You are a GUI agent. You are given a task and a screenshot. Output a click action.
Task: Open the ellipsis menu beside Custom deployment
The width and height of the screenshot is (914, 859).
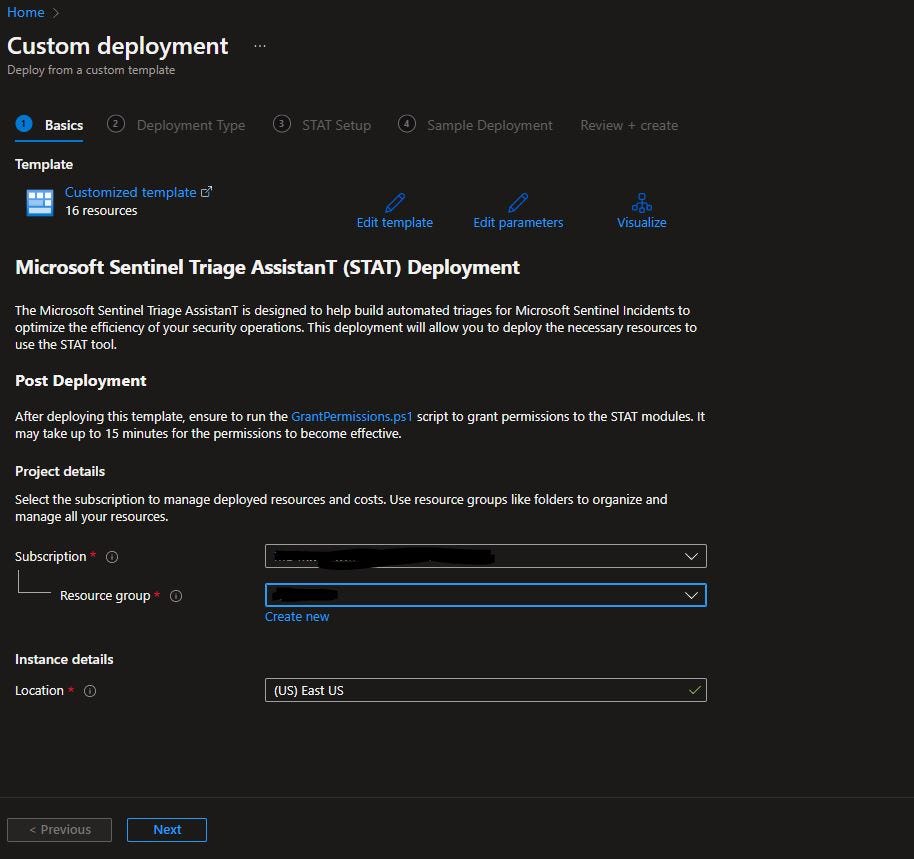click(x=260, y=46)
